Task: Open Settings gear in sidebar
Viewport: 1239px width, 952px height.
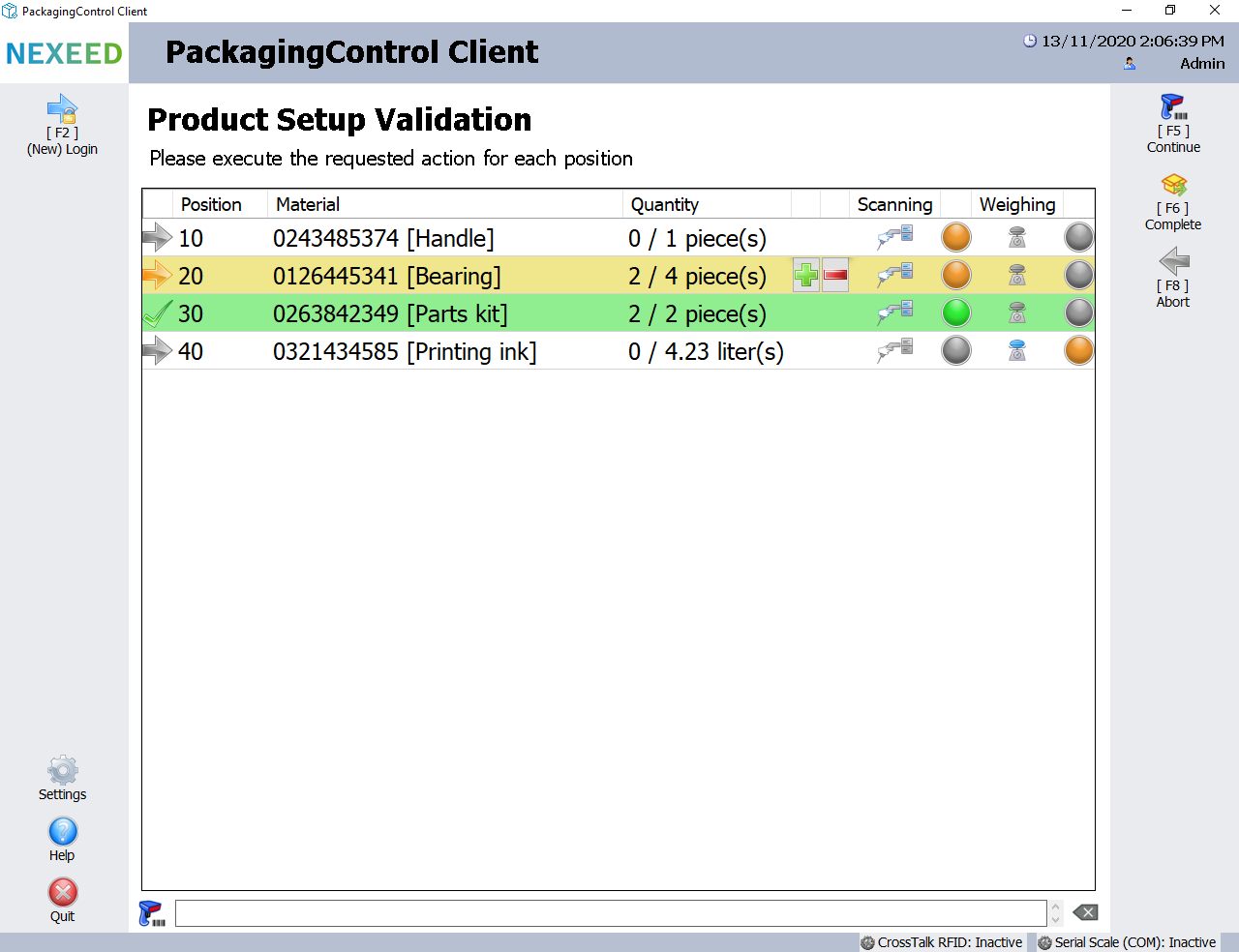Action: click(x=62, y=771)
